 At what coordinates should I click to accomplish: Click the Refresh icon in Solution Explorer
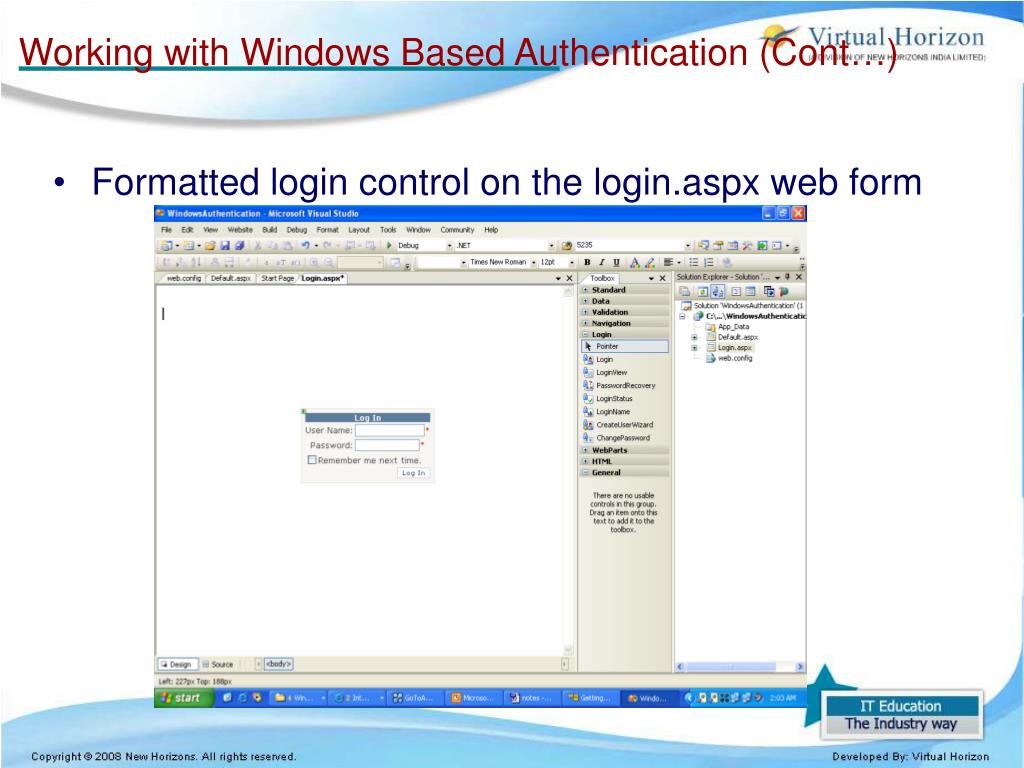(703, 292)
